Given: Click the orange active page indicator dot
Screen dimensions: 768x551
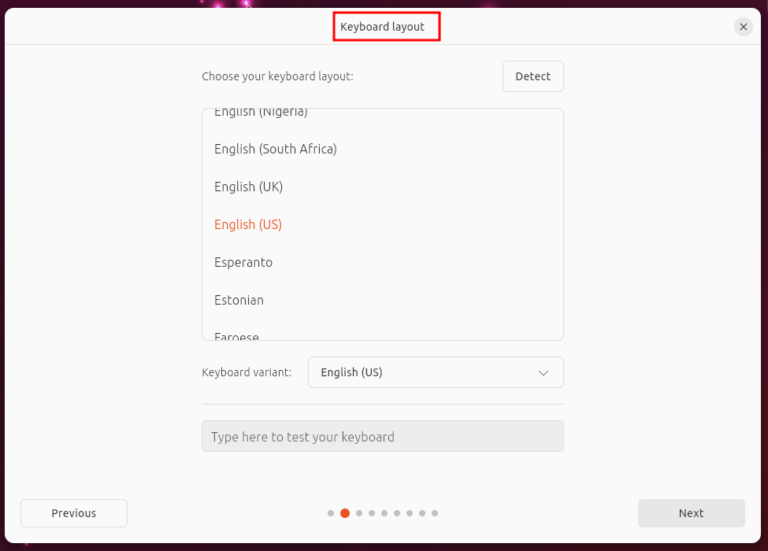Looking at the screenshot, I should pyautogui.click(x=345, y=513).
